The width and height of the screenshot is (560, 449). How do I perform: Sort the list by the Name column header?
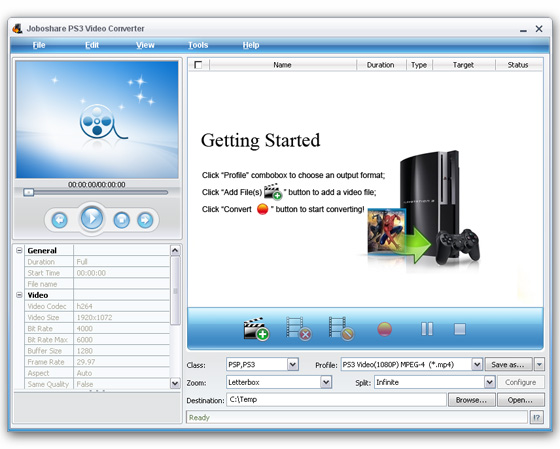click(x=282, y=65)
